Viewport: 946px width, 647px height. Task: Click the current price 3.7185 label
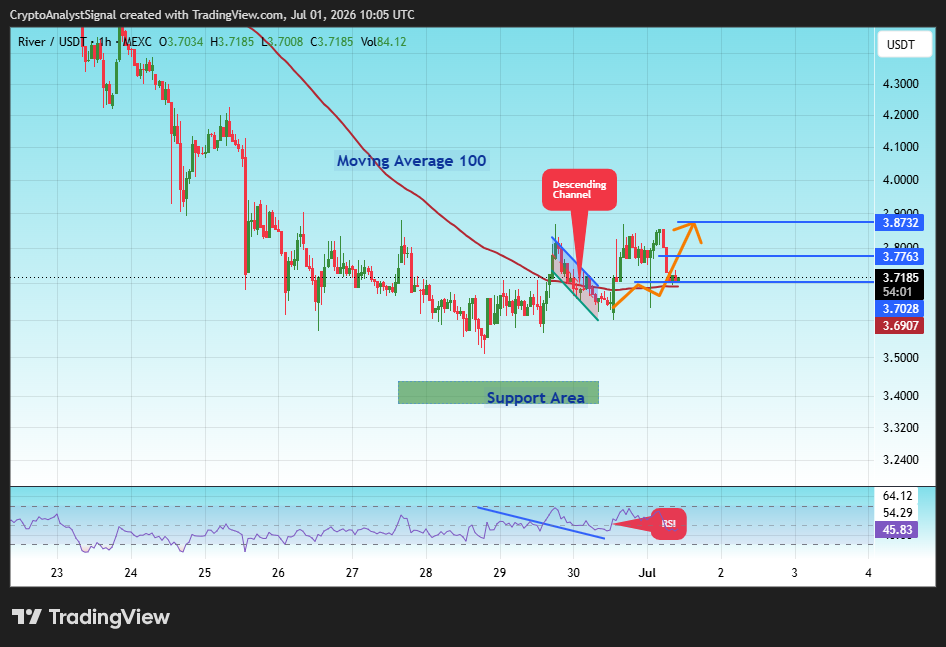[900, 278]
